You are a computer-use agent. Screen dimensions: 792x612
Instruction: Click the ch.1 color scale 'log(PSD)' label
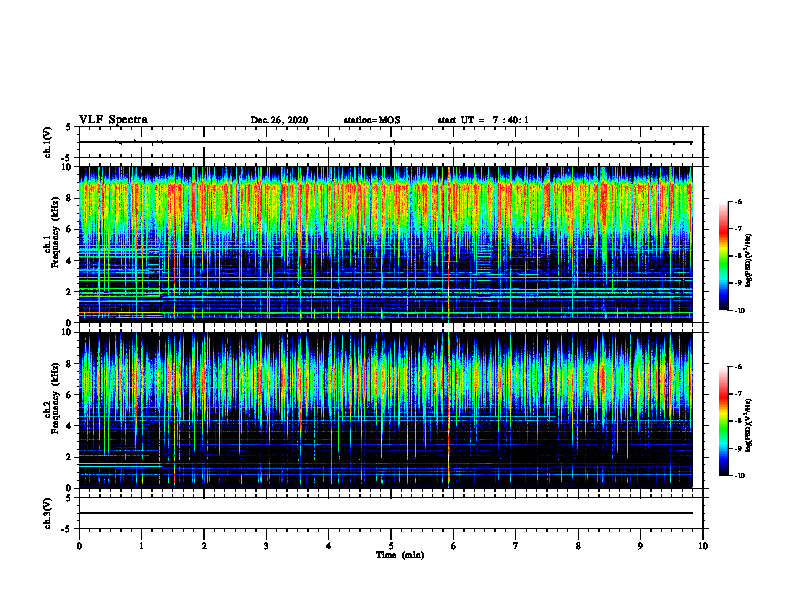click(x=749, y=260)
